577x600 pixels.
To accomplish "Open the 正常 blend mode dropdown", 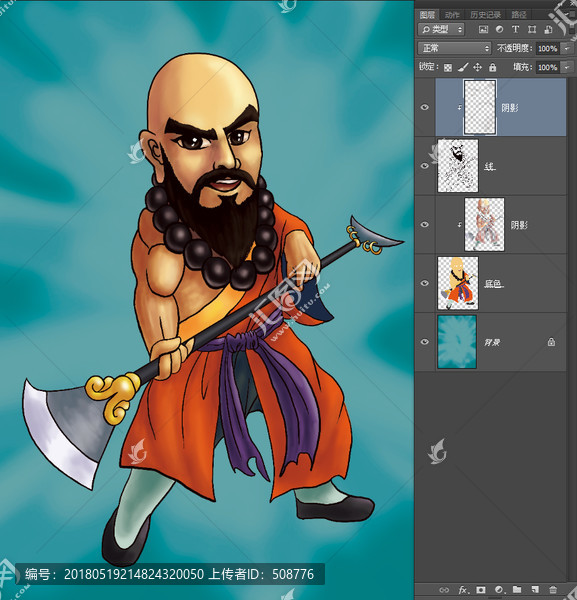I will [454, 48].
